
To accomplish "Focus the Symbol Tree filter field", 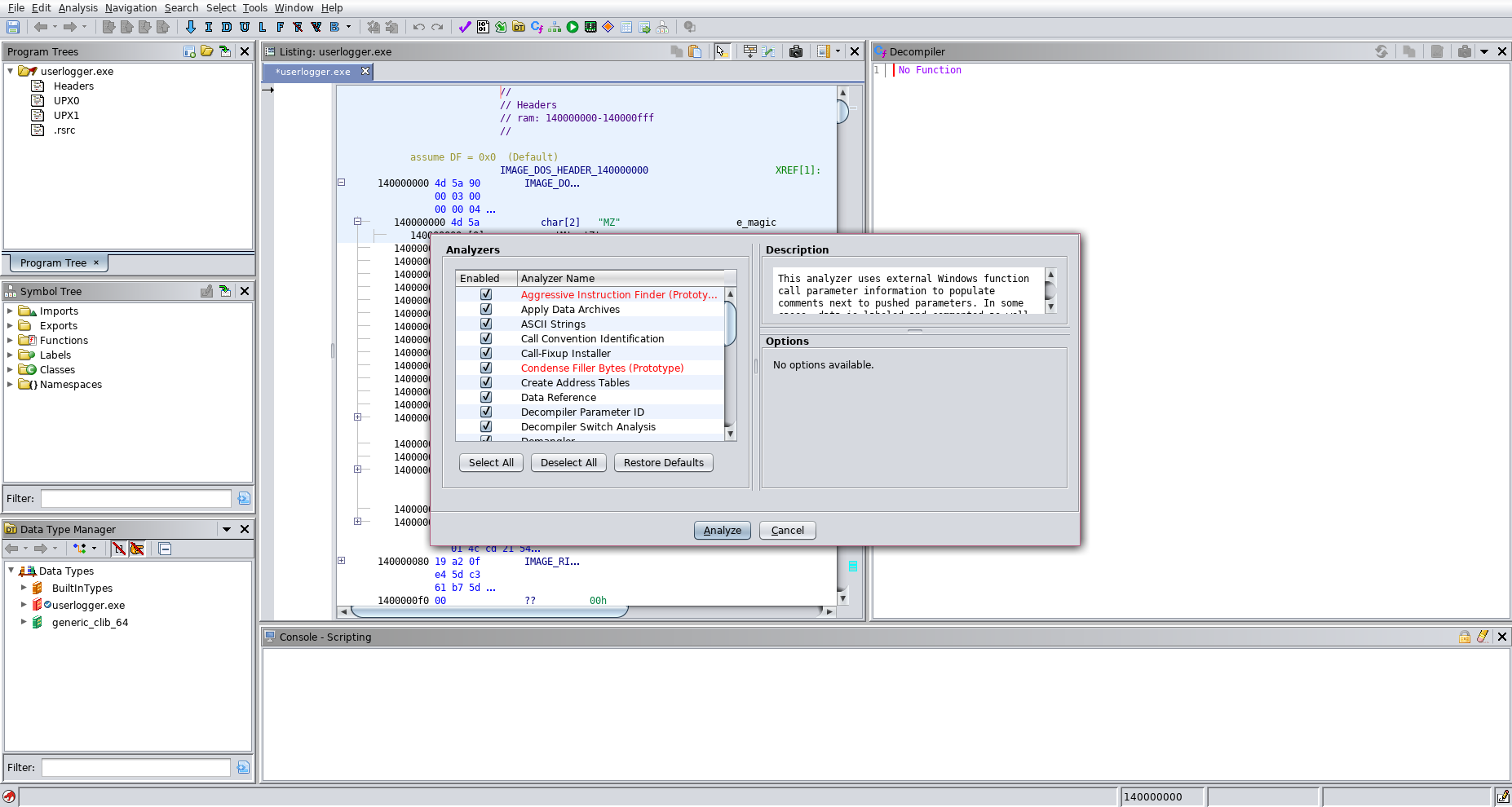I will click(136, 498).
